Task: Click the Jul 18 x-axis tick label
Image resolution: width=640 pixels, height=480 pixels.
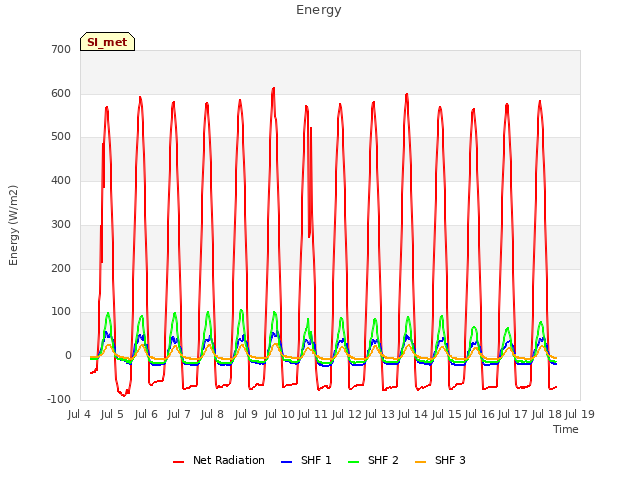Action: click(546, 414)
